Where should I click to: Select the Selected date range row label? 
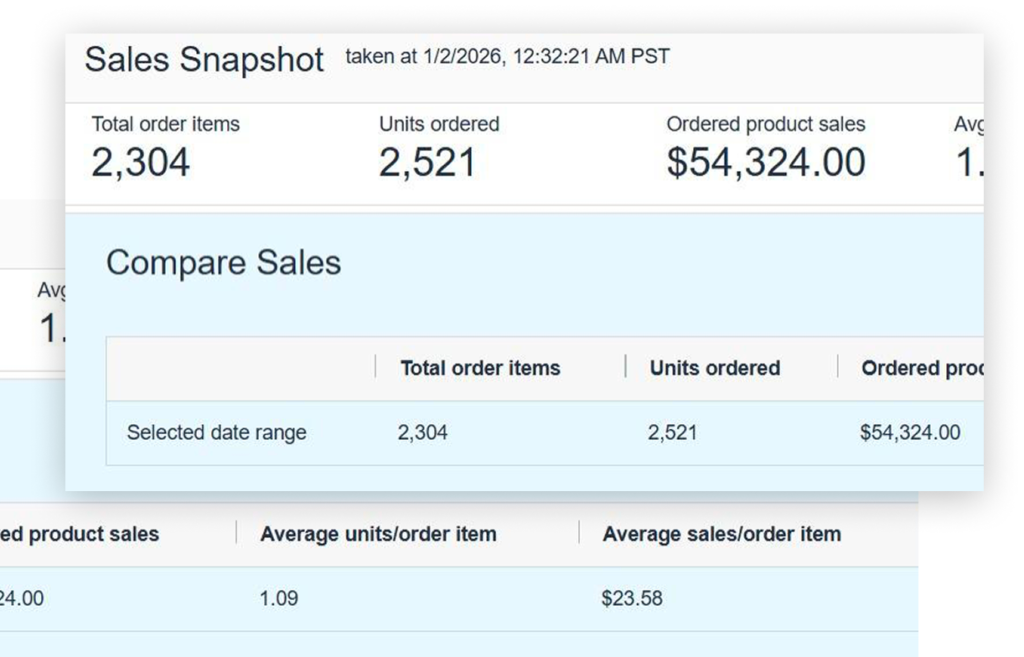[216, 433]
